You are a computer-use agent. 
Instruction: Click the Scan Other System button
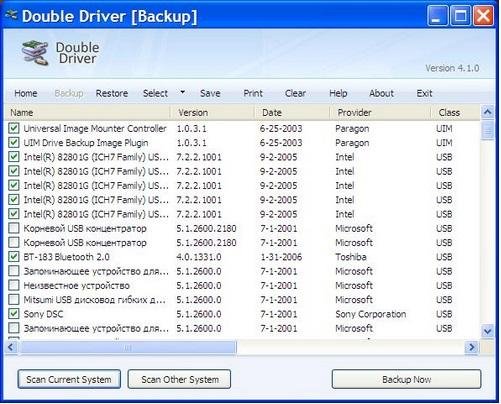pyautogui.click(x=179, y=379)
